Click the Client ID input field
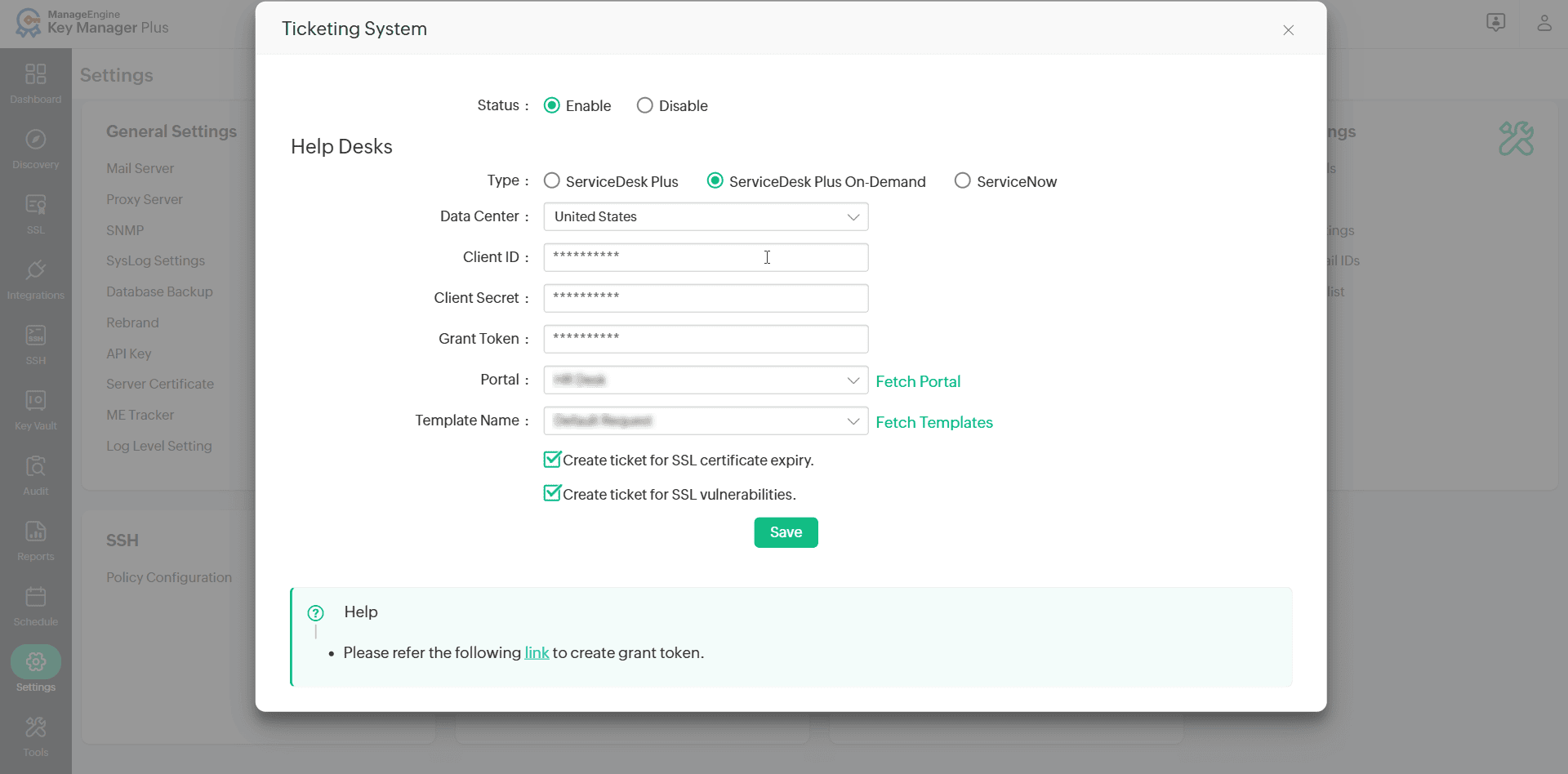 coord(706,258)
